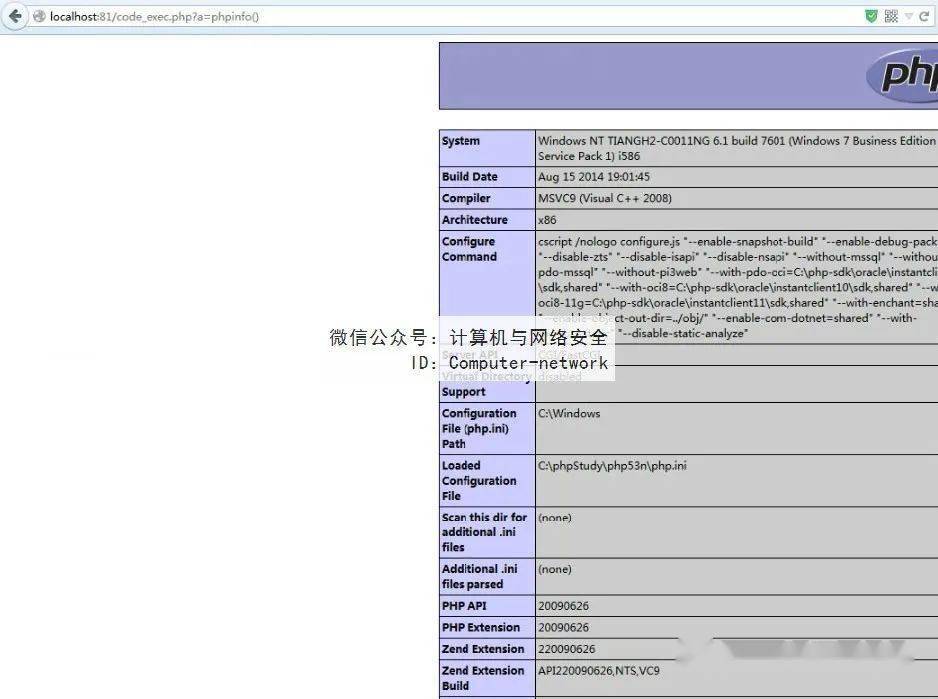Select the "Build Date" row label

470,177
